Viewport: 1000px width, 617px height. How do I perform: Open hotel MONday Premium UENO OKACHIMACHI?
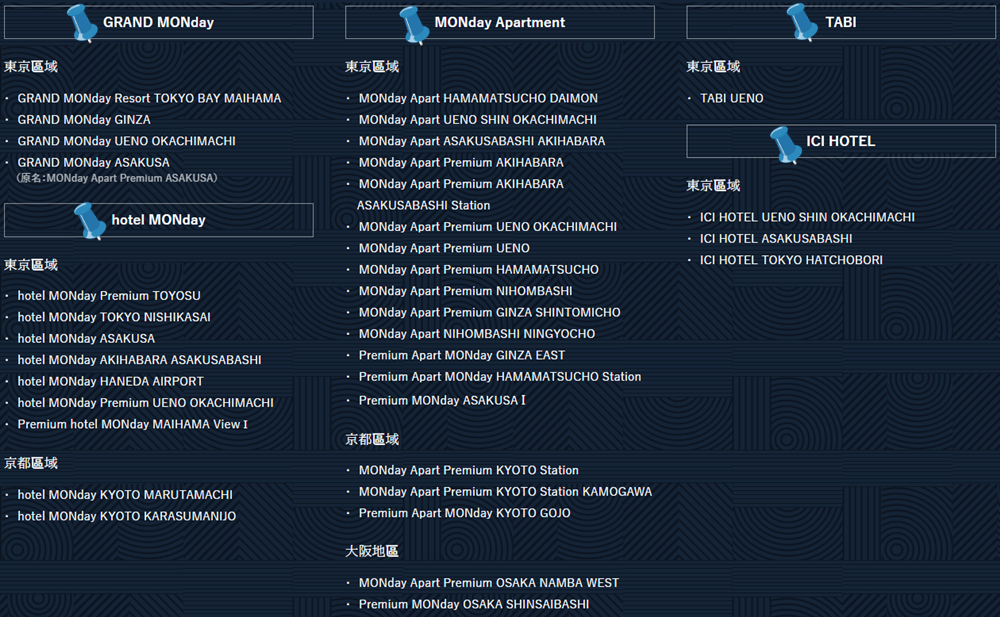click(145, 403)
